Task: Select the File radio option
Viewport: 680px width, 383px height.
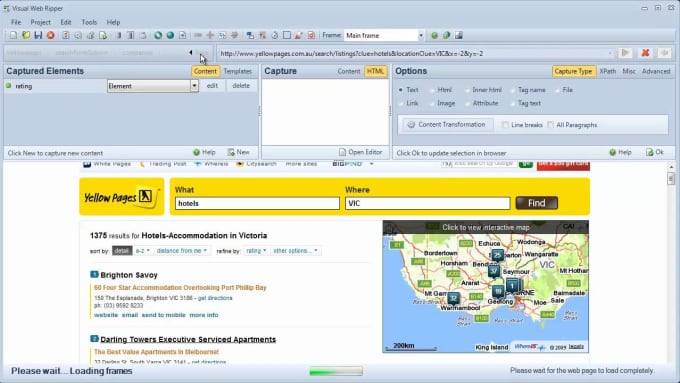Action: pos(557,90)
